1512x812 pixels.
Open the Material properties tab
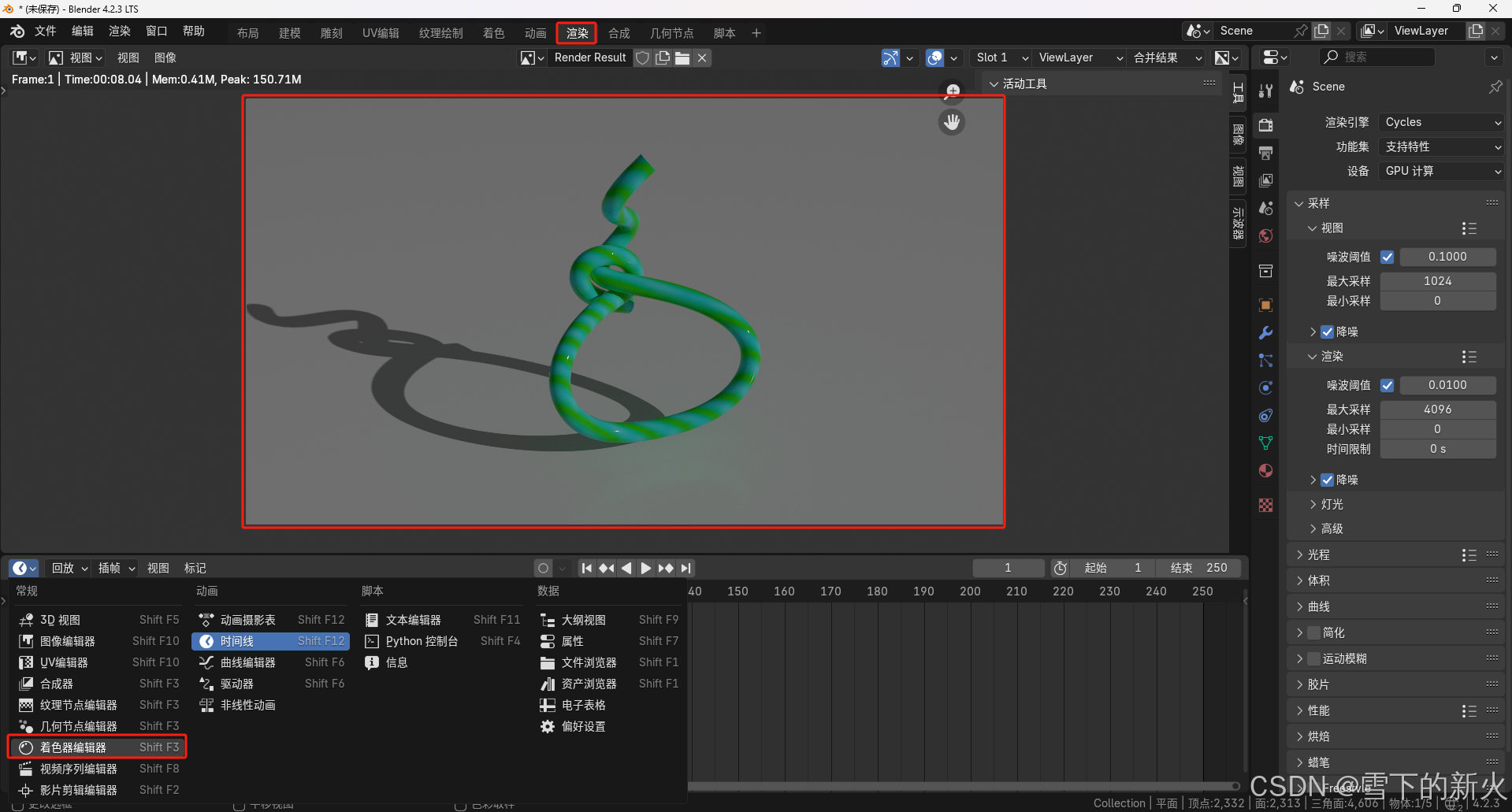click(x=1265, y=470)
